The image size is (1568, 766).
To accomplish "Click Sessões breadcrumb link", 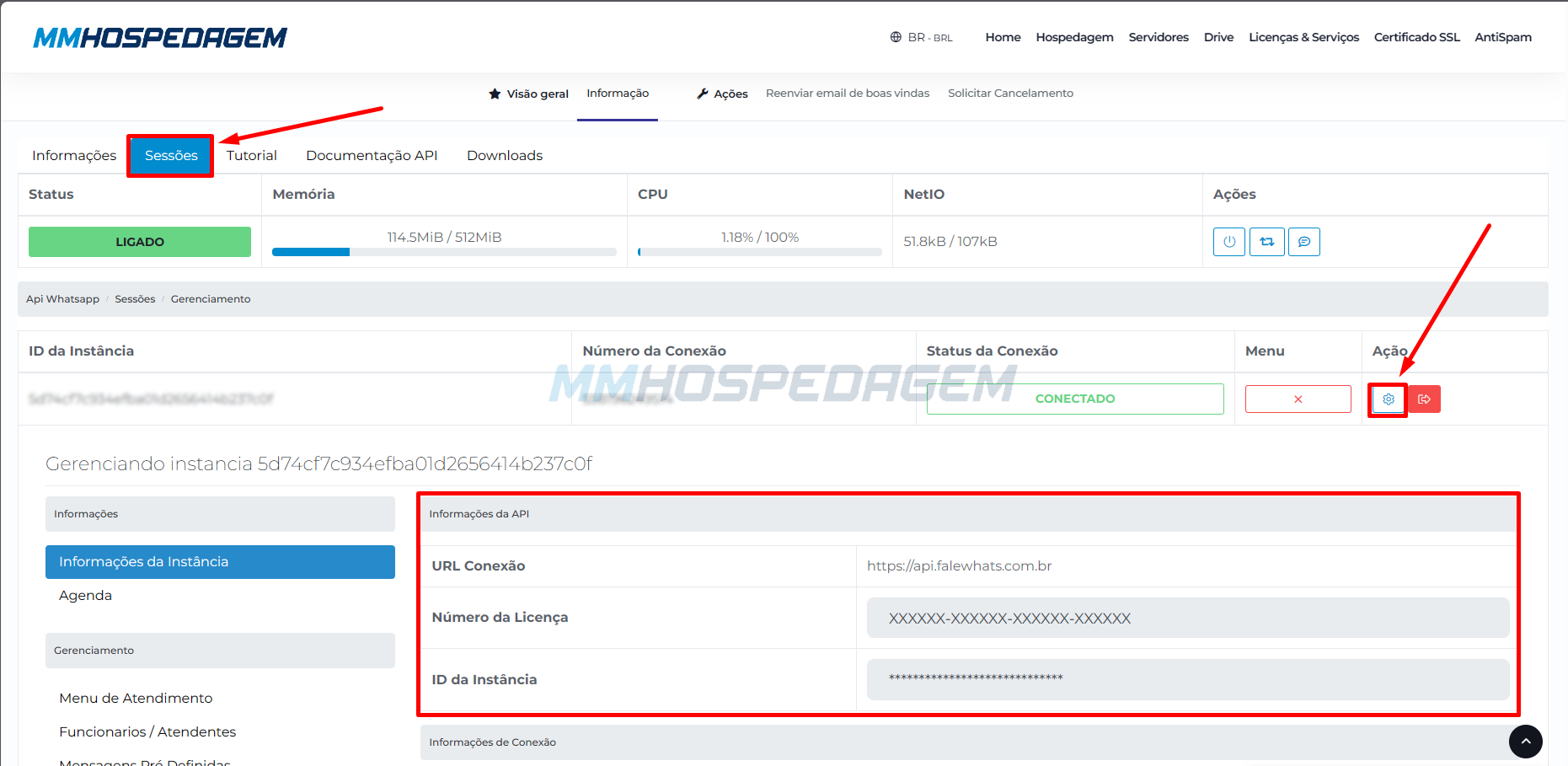I will [x=135, y=299].
